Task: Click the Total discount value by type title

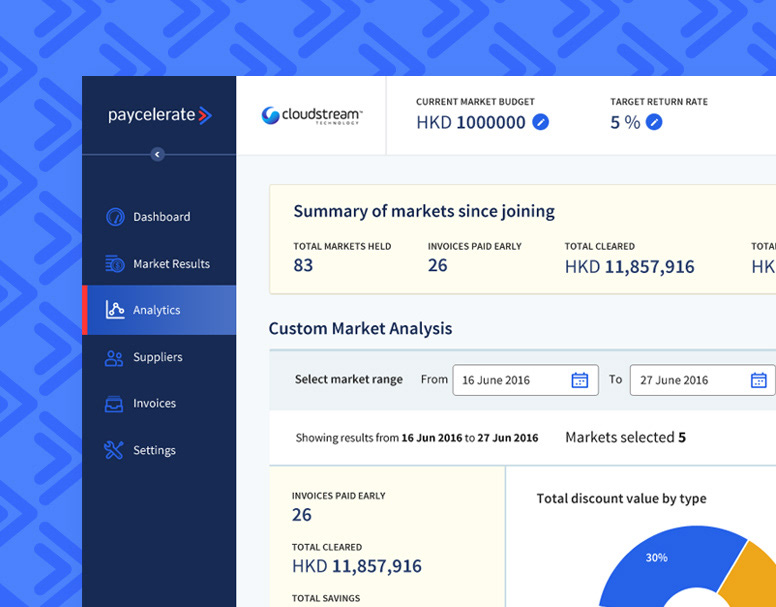Action: coord(622,499)
